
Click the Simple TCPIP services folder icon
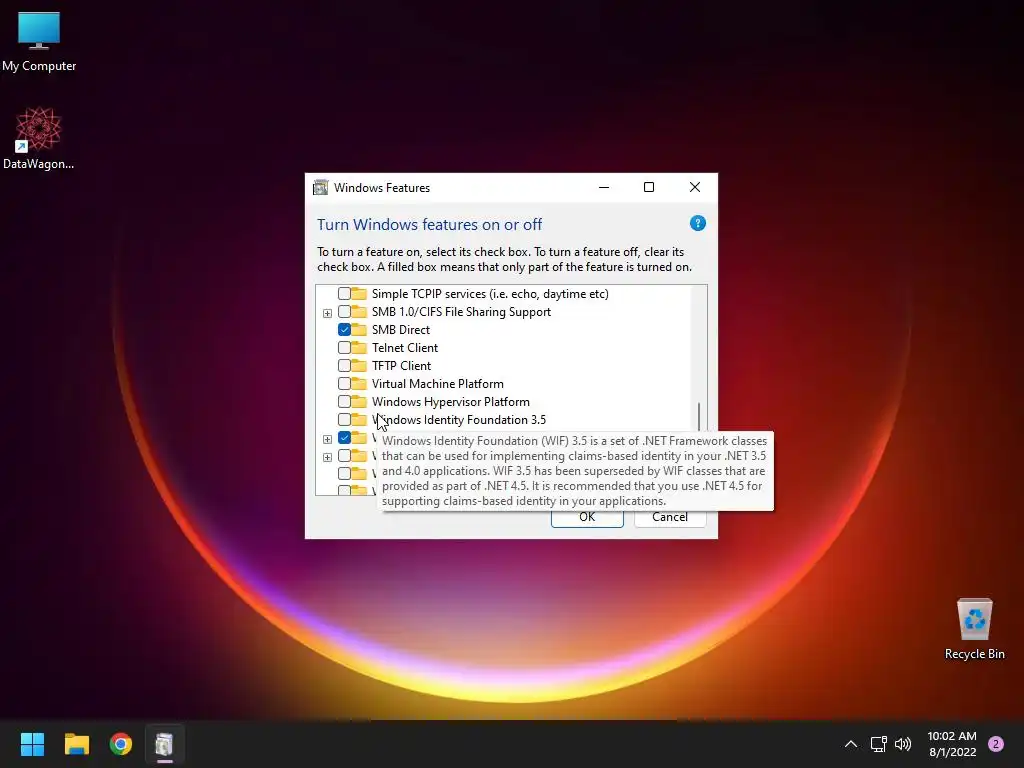pos(359,293)
